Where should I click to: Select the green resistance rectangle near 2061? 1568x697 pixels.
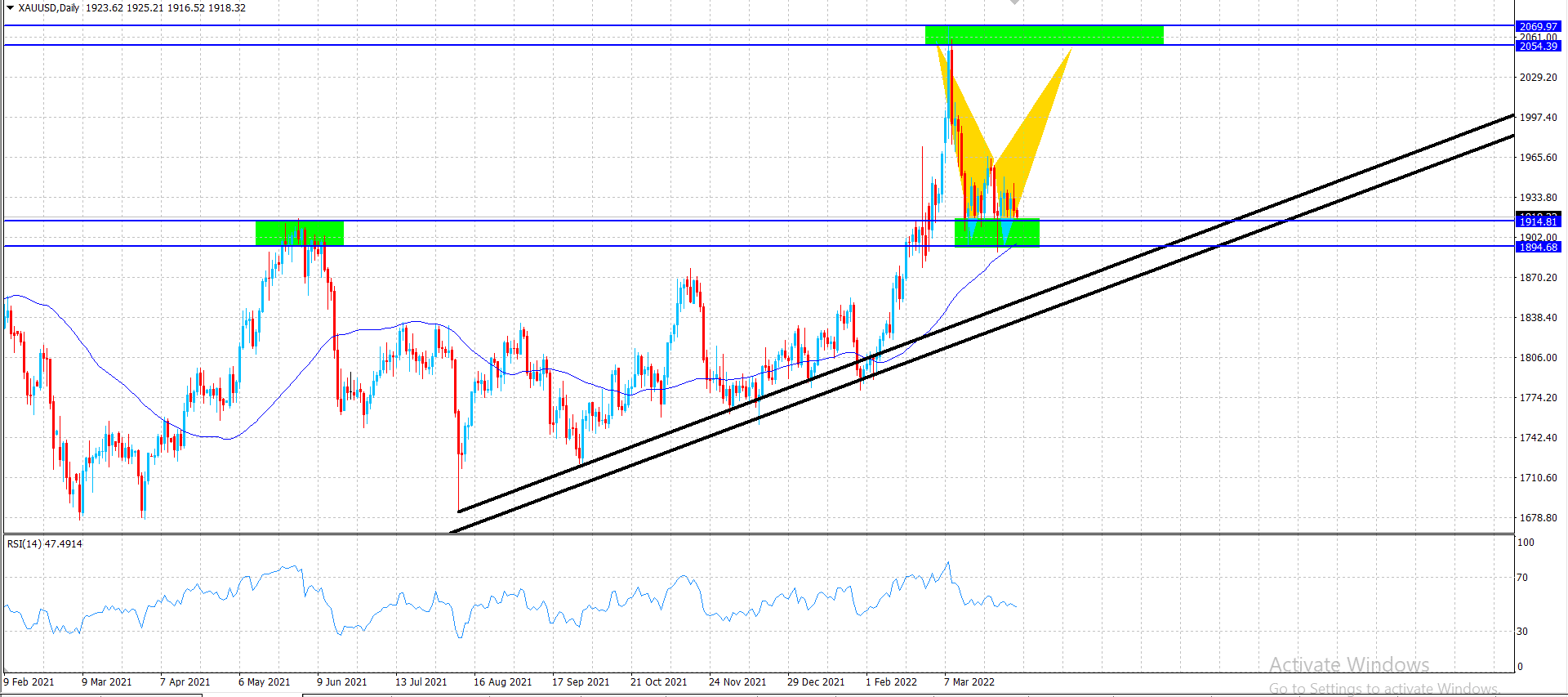pos(1045,35)
